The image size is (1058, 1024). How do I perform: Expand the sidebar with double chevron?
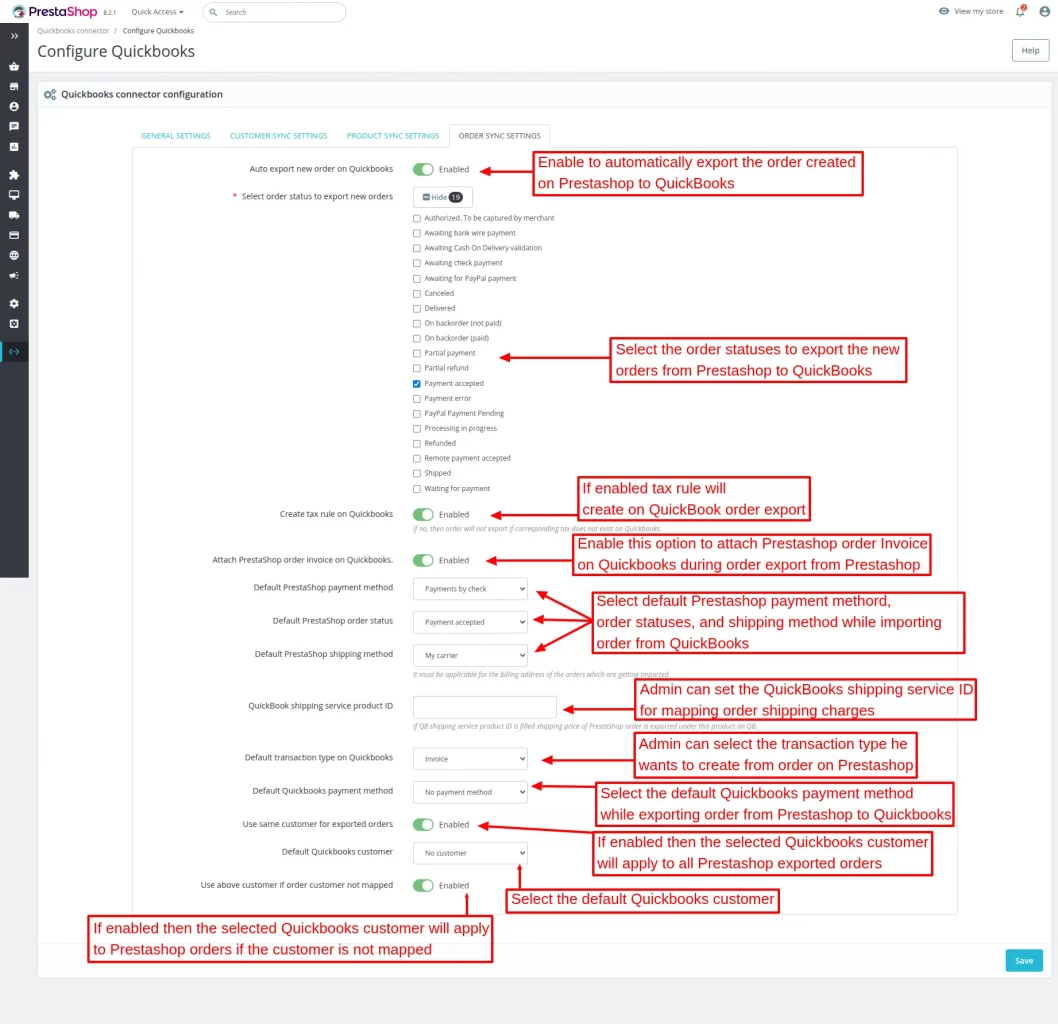[14, 36]
